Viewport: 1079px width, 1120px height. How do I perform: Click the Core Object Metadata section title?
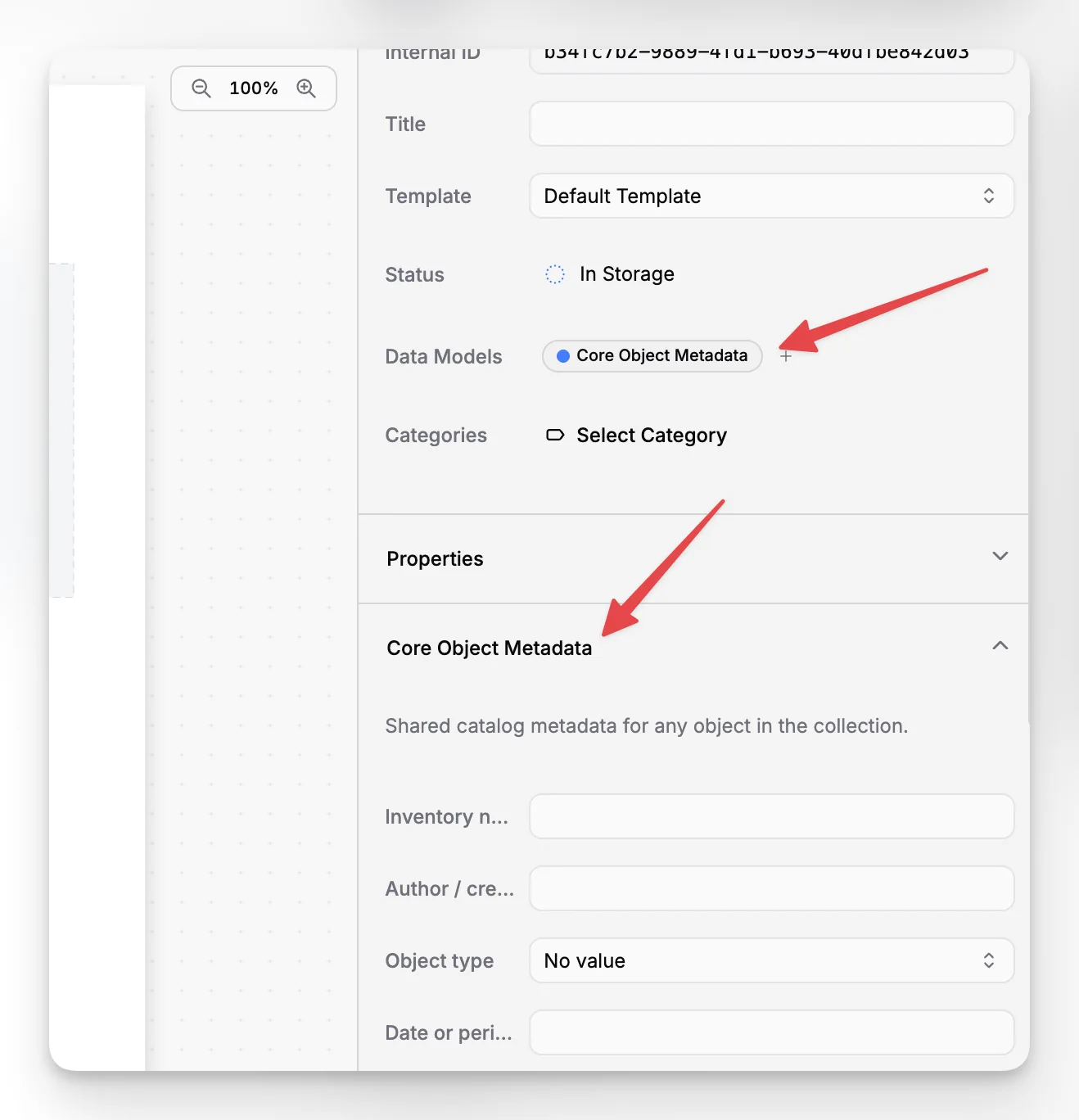pyautogui.click(x=489, y=648)
